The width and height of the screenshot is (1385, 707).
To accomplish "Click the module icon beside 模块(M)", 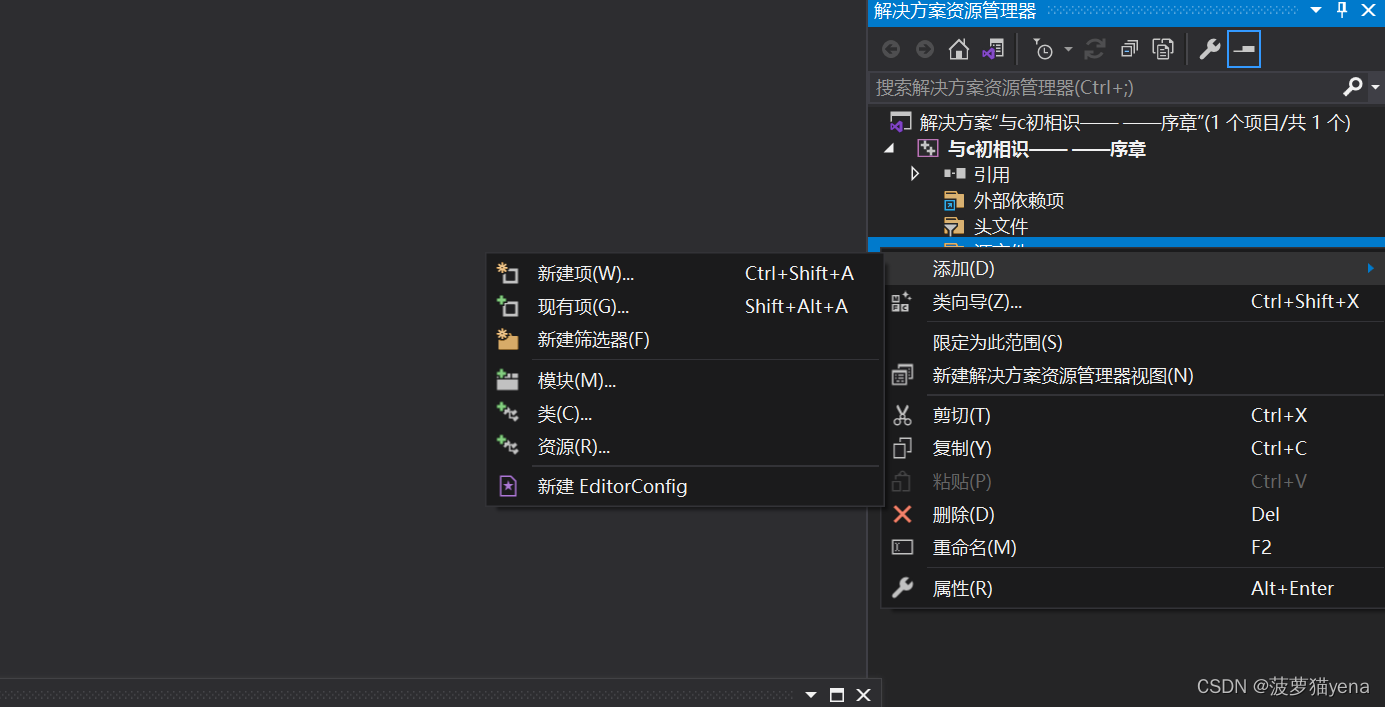I will pyautogui.click(x=508, y=380).
